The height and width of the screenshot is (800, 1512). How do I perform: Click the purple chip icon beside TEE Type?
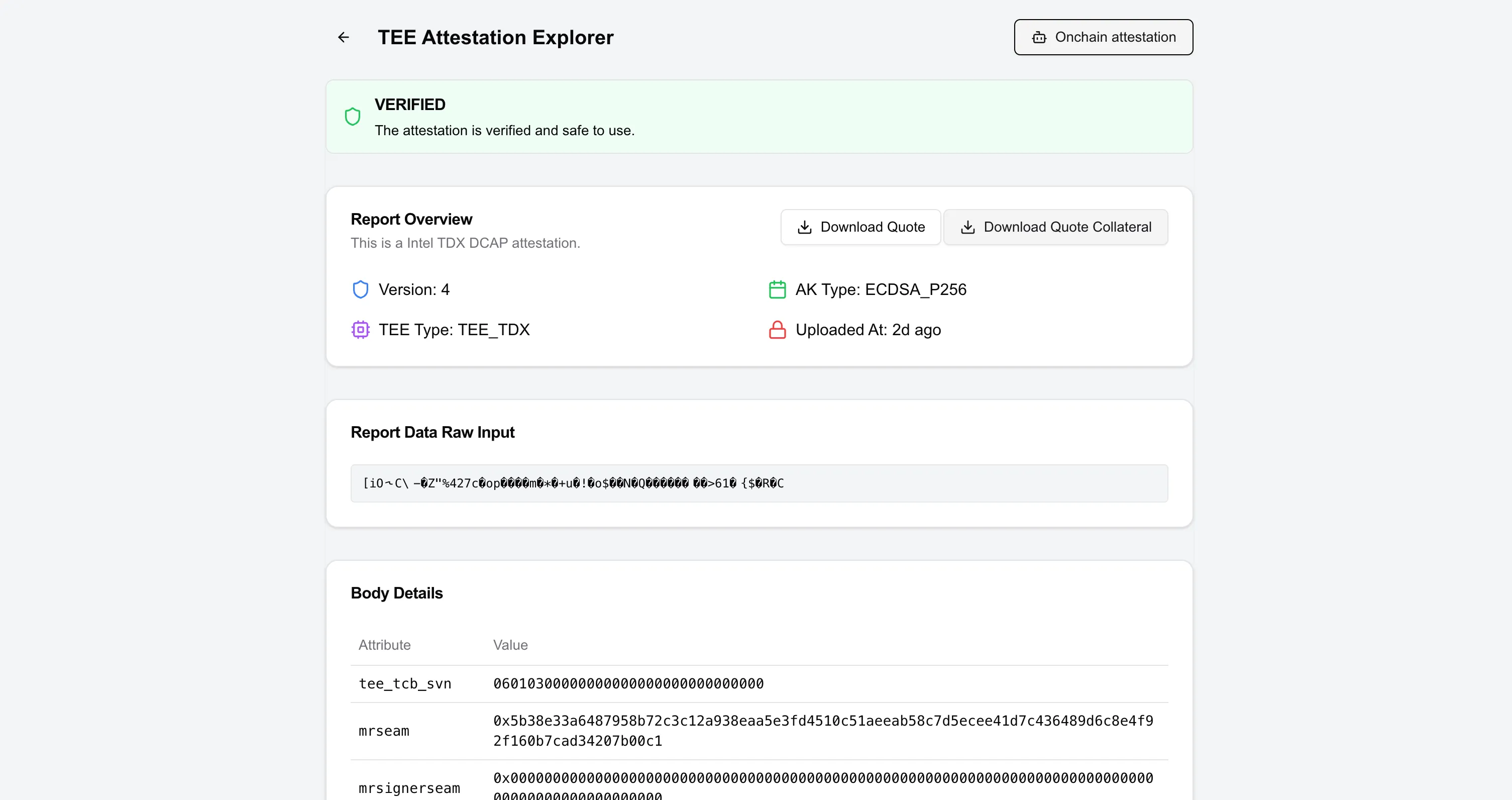coord(360,330)
